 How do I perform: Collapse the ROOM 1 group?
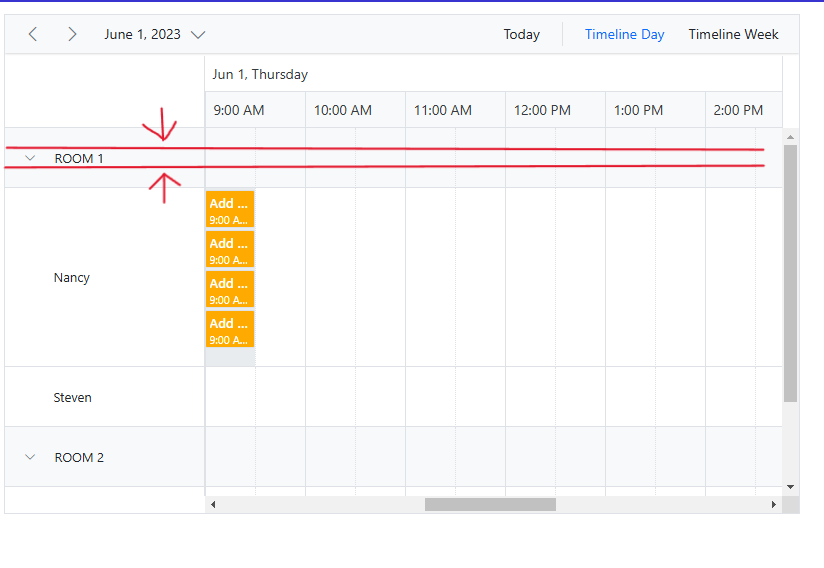click(x=30, y=158)
